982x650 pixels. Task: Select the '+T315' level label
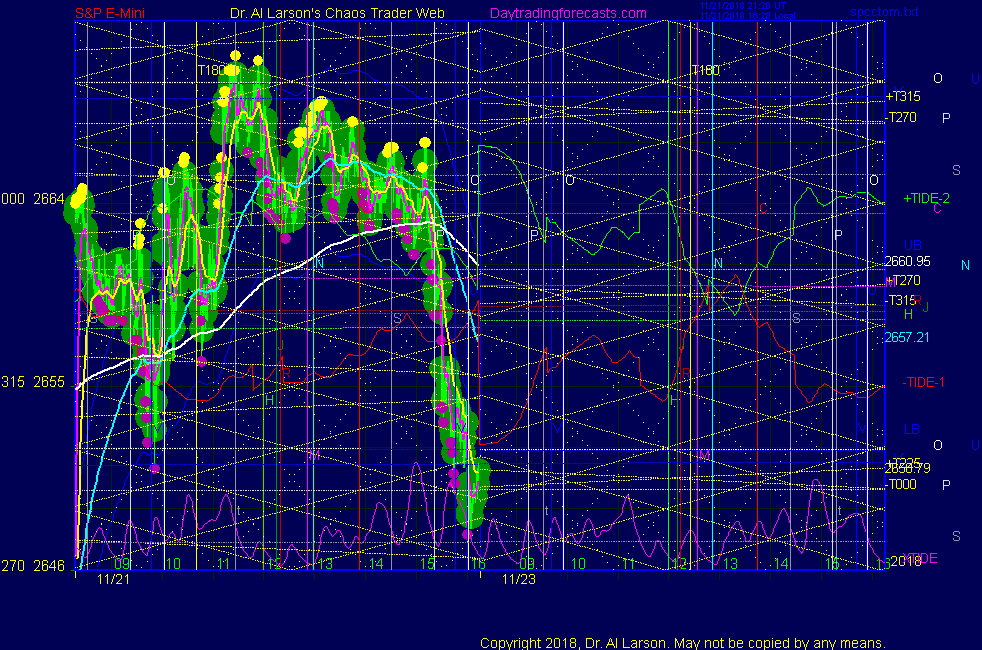point(903,96)
